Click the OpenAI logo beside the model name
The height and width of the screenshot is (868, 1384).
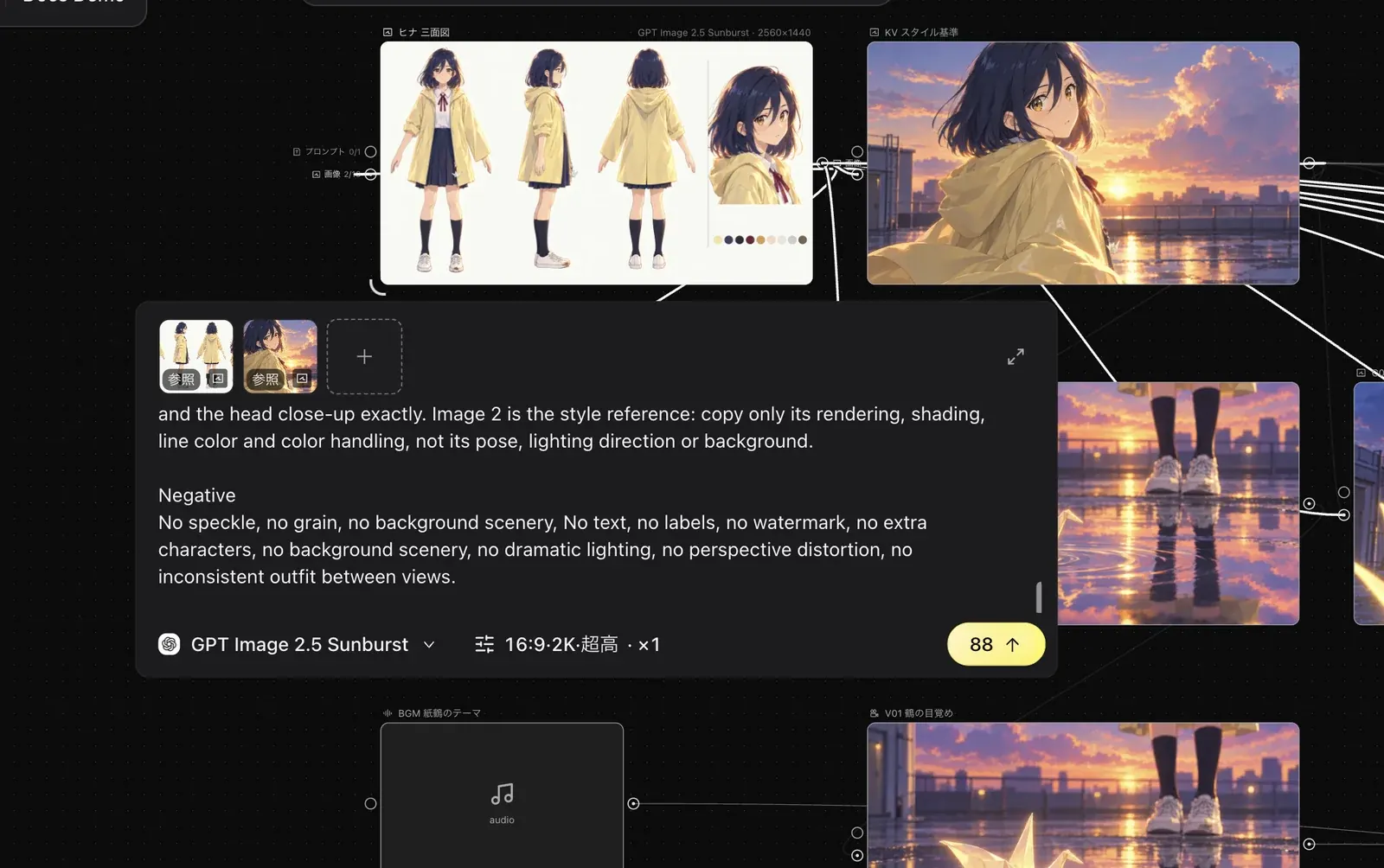pos(170,644)
